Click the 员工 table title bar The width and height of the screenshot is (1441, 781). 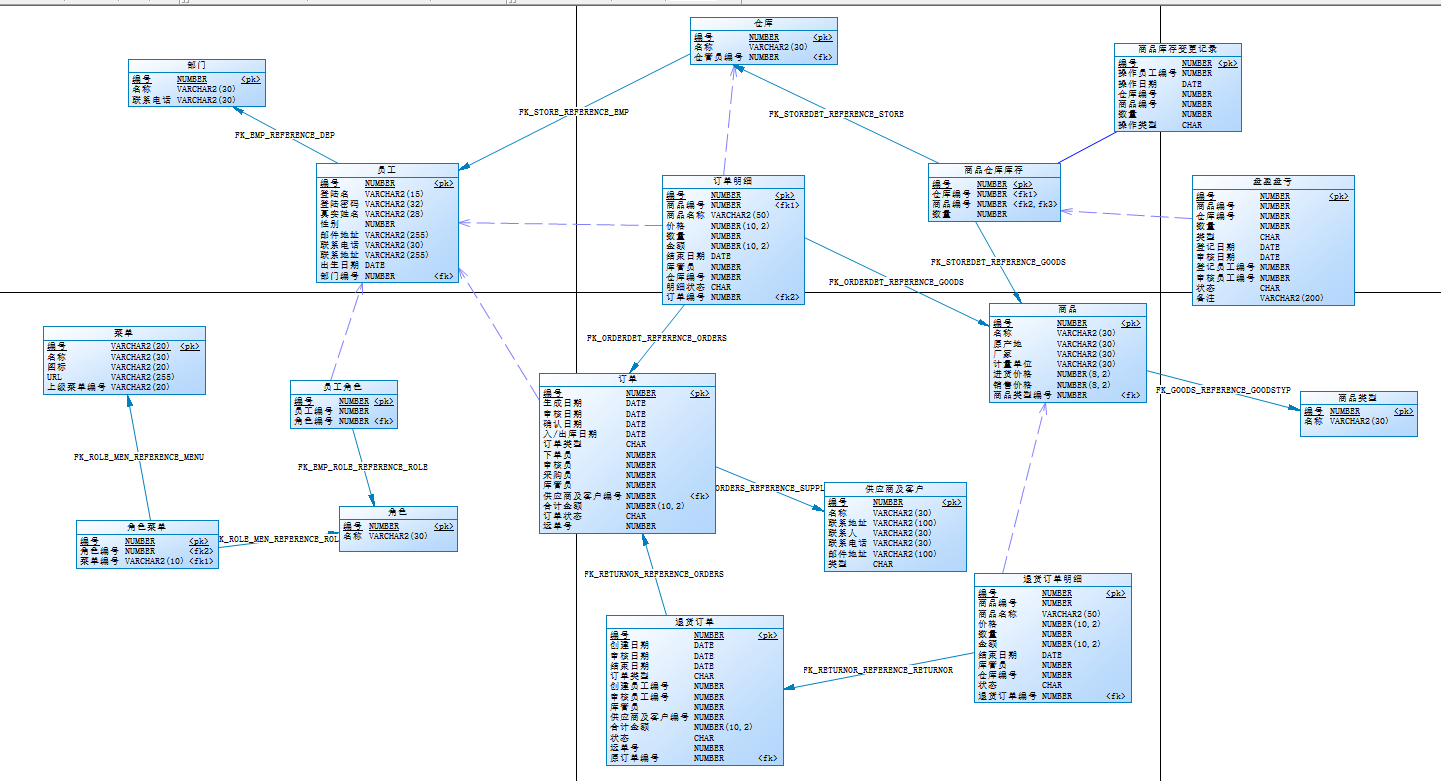coord(386,170)
